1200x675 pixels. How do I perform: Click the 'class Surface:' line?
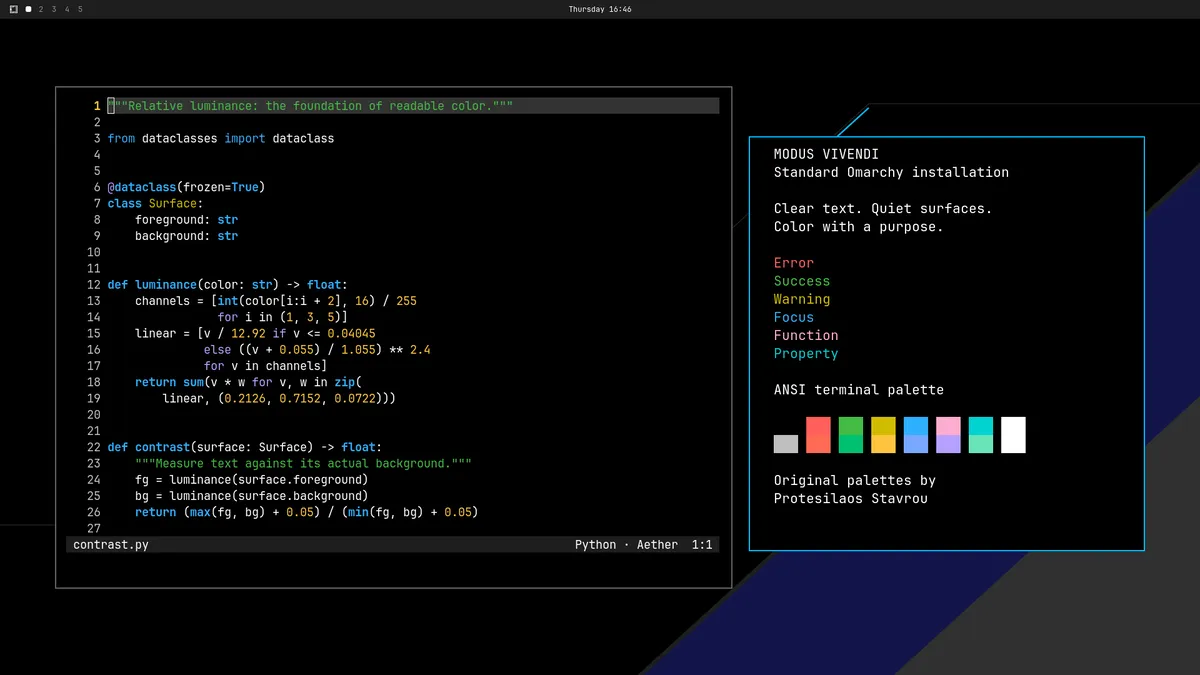155,203
